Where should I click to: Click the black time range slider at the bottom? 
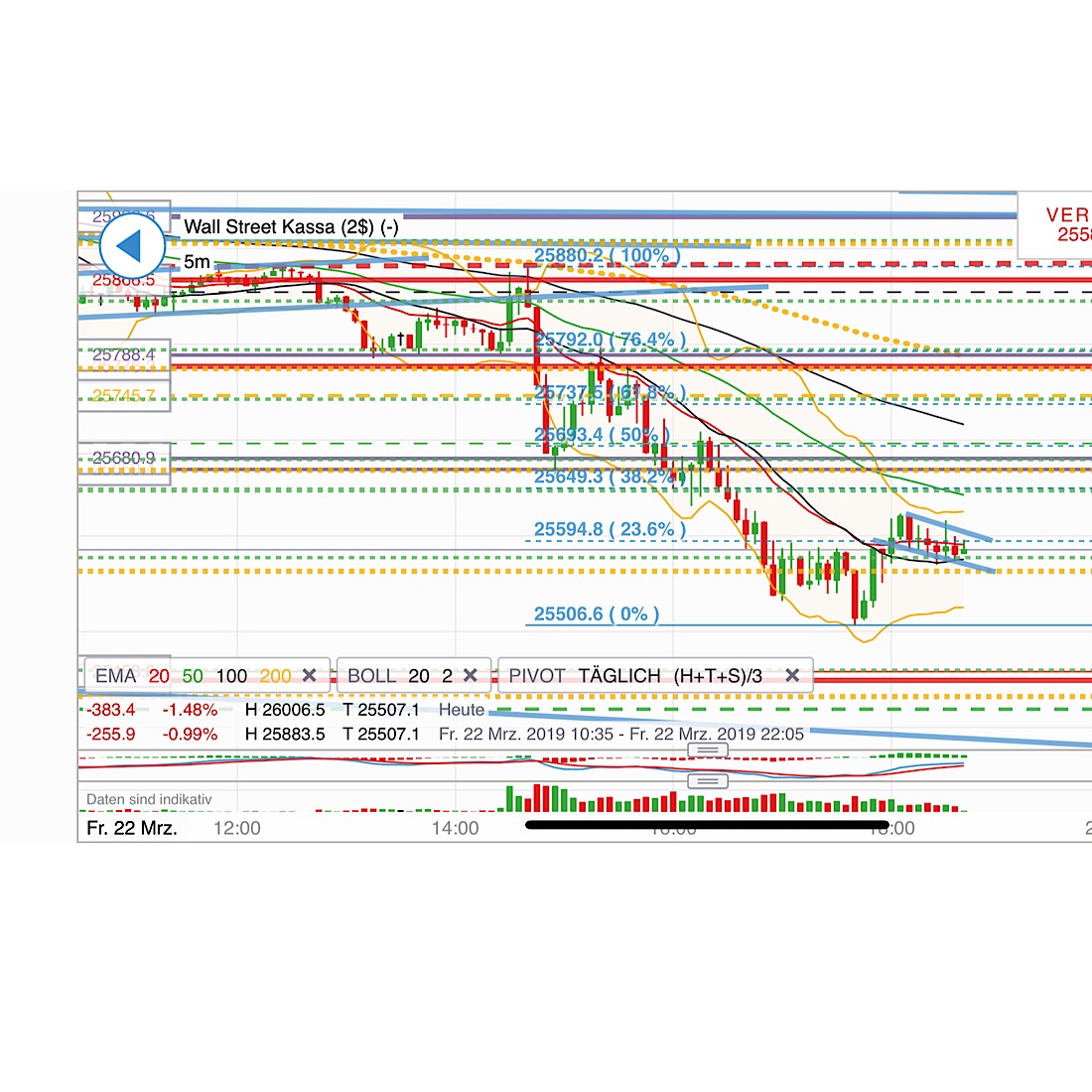click(x=705, y=825)
